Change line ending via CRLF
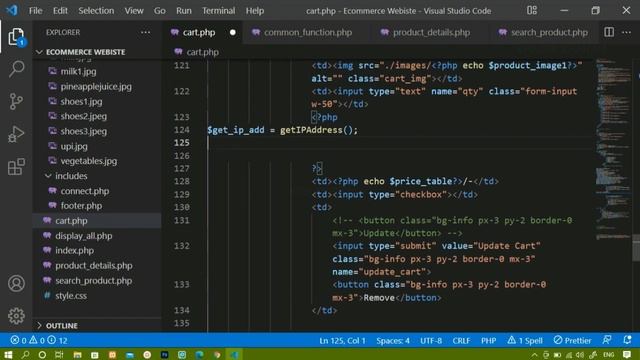Screen dimensions: 640x360 click(461, 340)
